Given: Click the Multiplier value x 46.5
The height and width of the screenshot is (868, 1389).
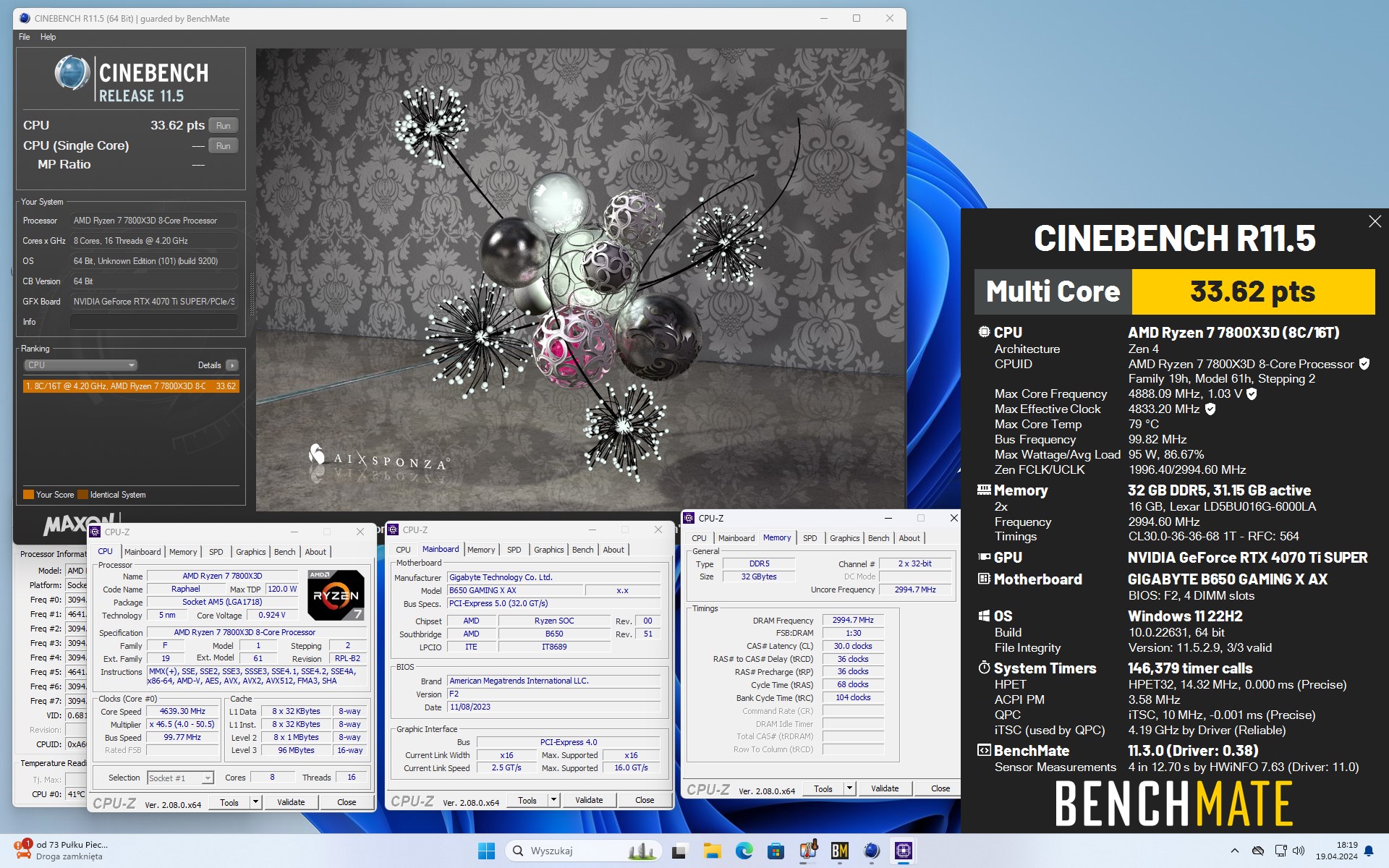Looking at the screenshot, I should coord(182,724).
